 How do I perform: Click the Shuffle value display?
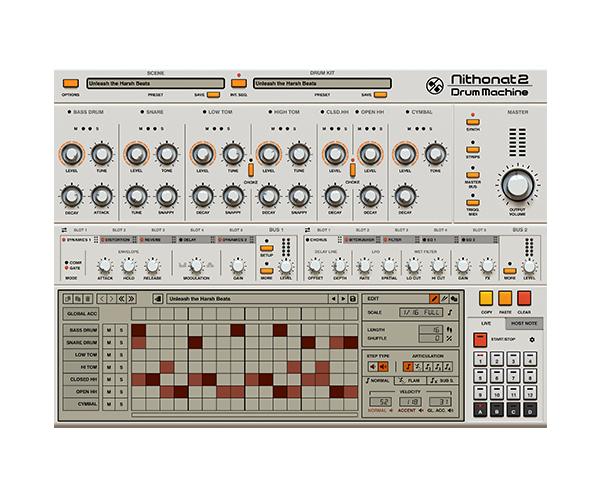pos(430,338)
